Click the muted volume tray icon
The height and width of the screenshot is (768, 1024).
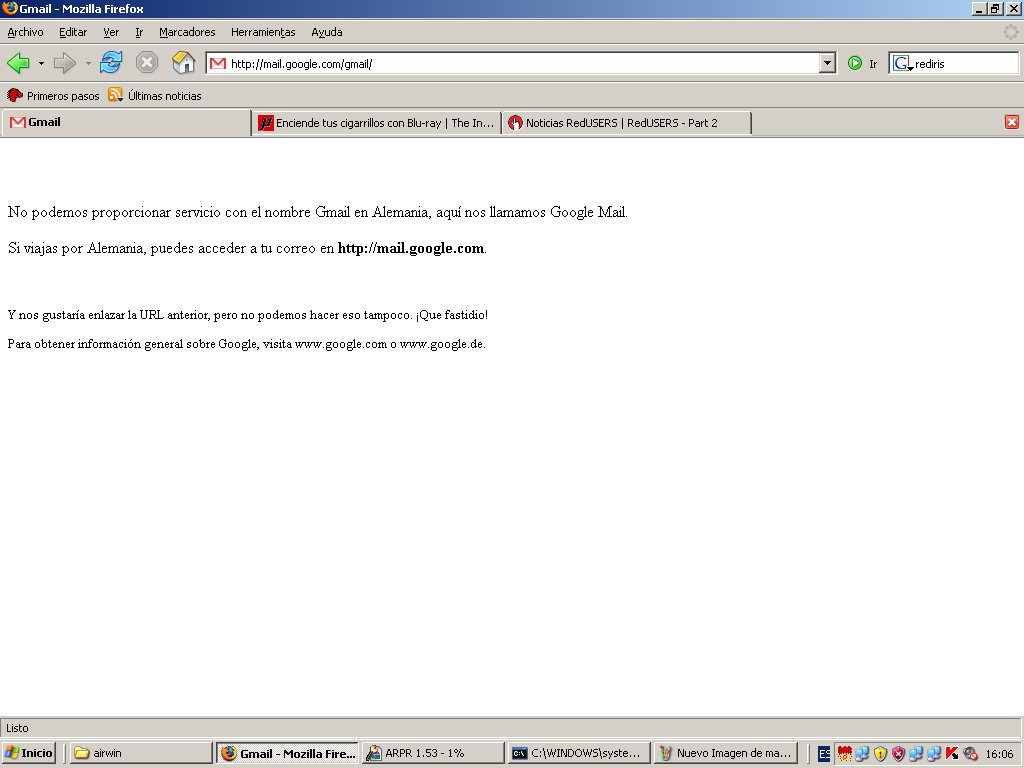970,753
